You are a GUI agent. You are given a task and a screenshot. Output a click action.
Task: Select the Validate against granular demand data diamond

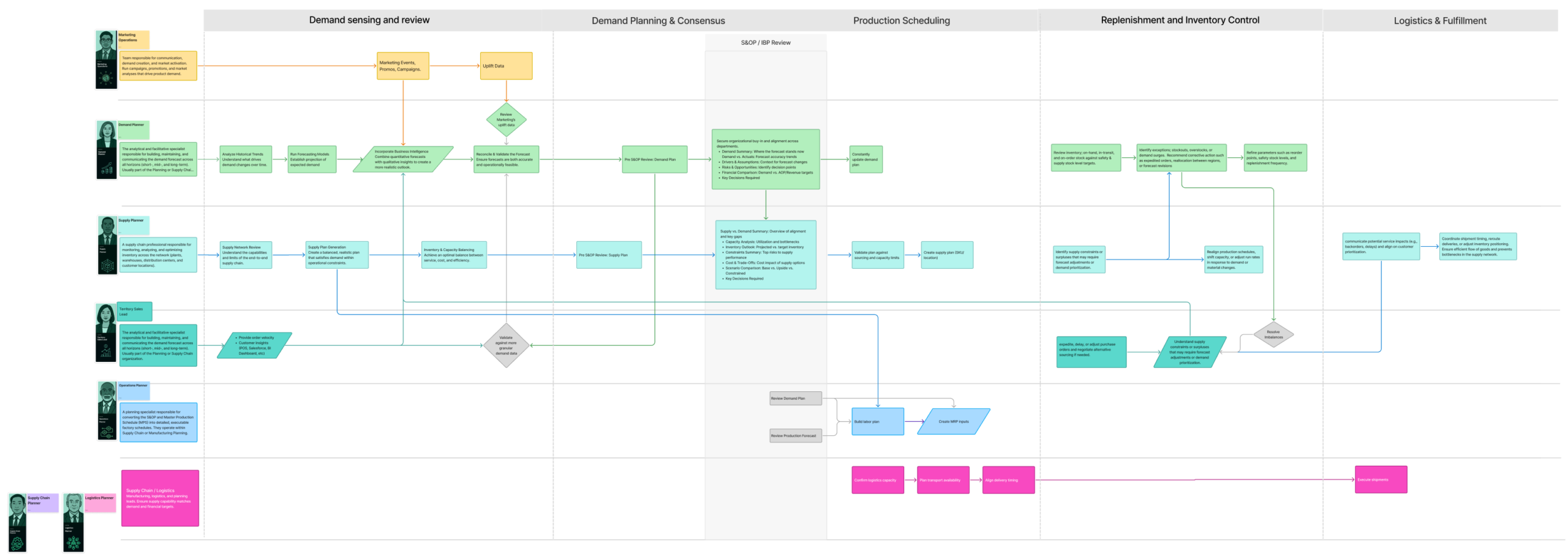click(506, 345)
